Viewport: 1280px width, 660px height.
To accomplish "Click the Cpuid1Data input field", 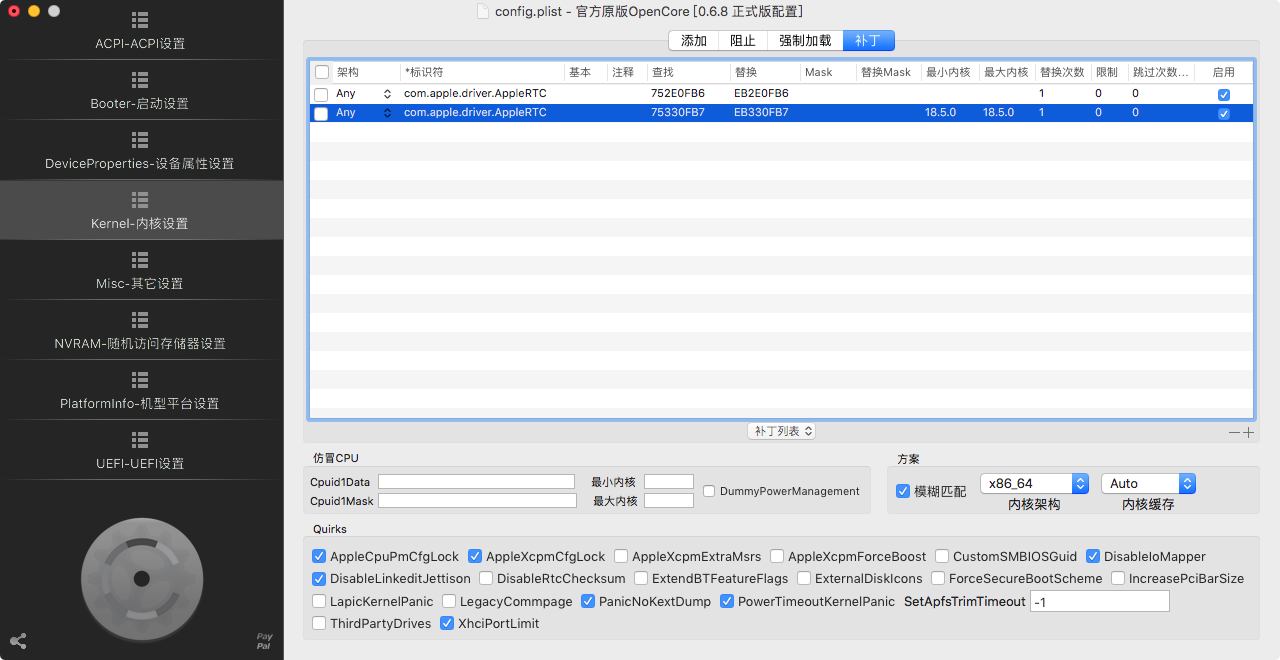I will (476, 481).
